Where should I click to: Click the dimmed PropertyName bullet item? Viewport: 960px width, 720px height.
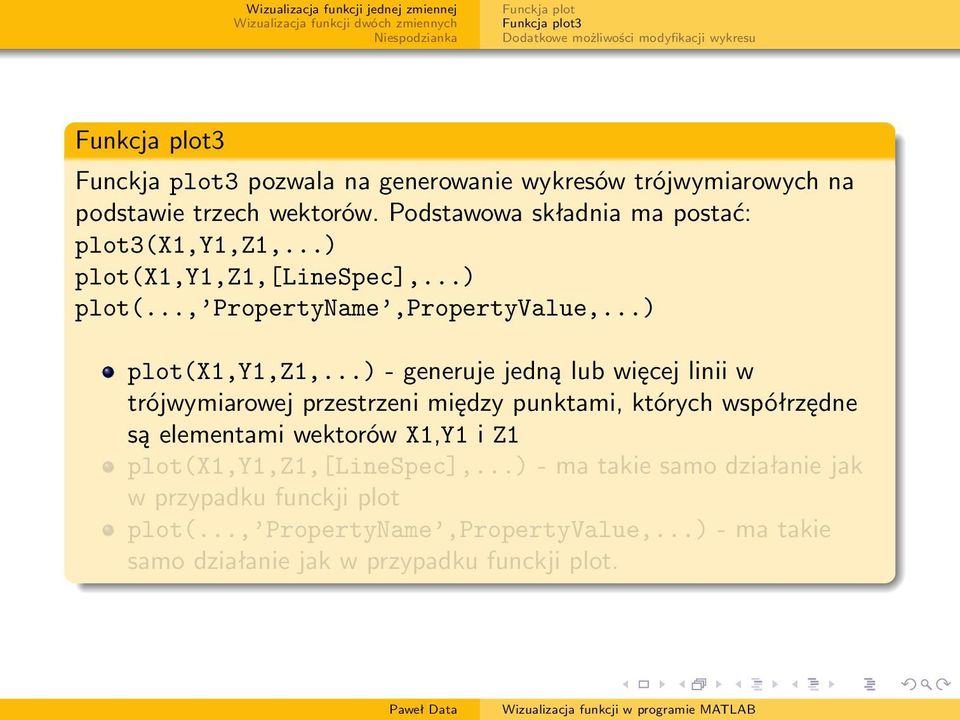479,545
